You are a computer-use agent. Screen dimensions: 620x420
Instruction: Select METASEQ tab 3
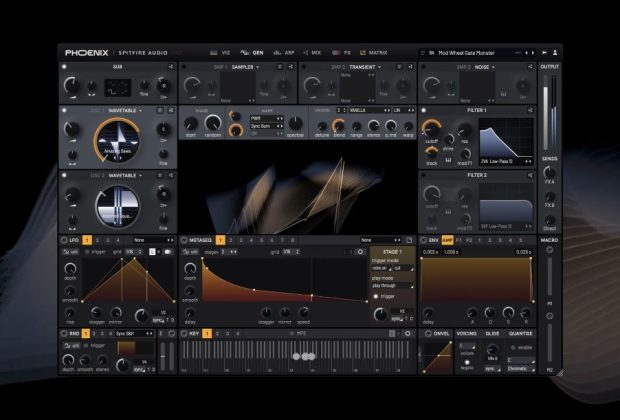(241, 240)
